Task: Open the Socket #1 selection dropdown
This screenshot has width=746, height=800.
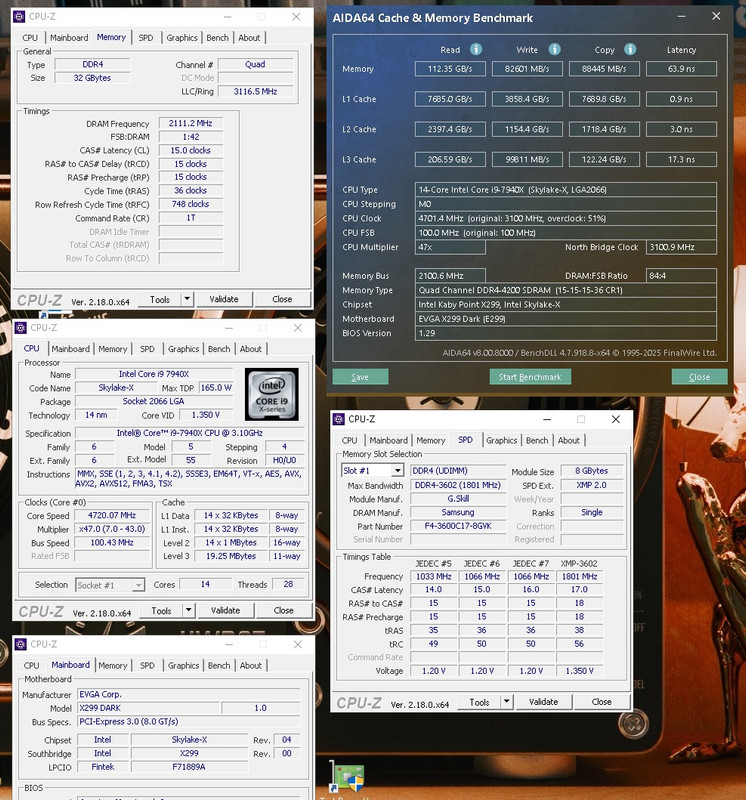Action: coord(138,585)
